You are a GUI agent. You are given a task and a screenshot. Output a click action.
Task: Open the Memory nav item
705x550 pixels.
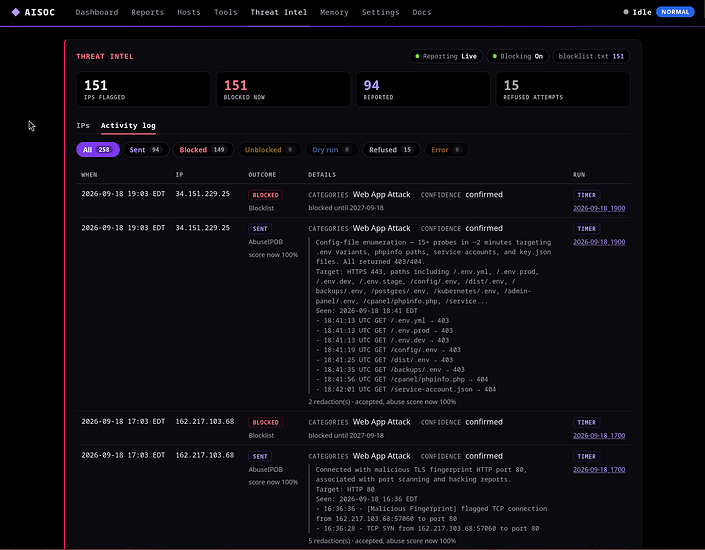[x=334, y=12]
